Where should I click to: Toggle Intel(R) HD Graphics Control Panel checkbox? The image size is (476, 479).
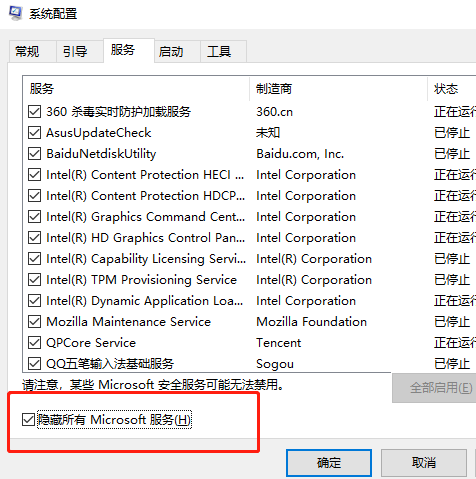click(34, 238)
